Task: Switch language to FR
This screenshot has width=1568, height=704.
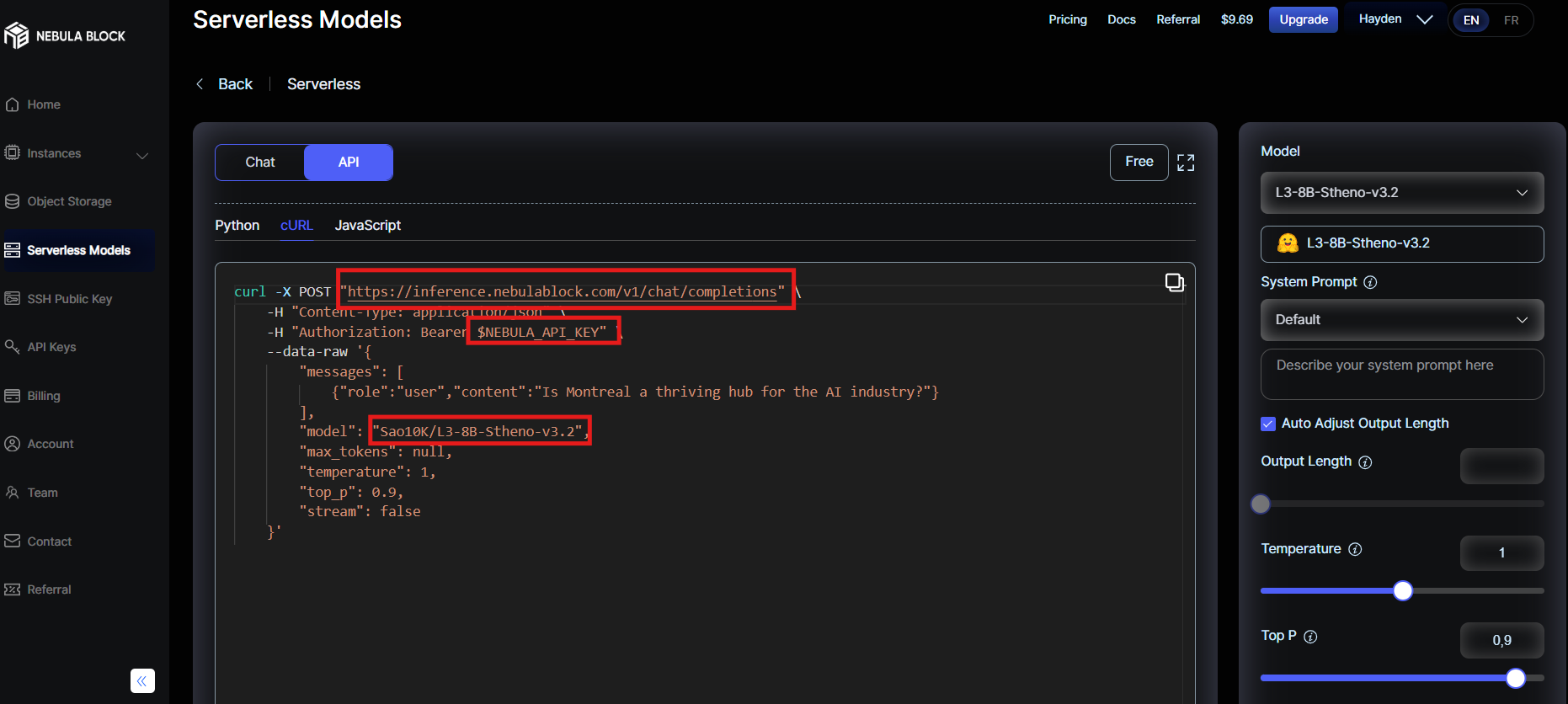Action: 1511,20
